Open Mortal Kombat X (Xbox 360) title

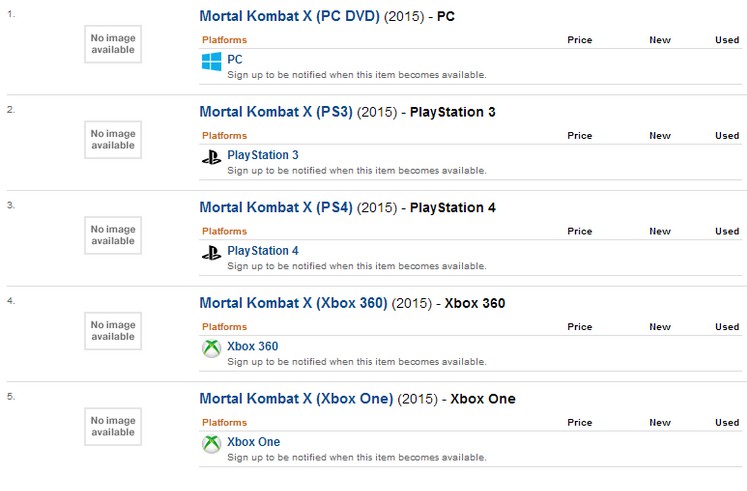pyautogui.click(x=293, y=303)
